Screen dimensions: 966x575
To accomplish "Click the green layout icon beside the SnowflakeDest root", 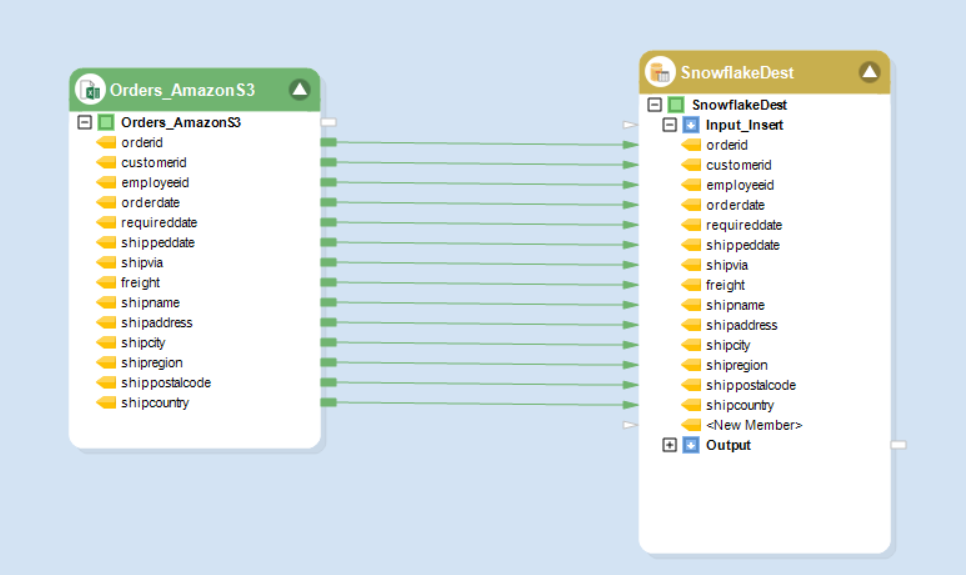I will pos(676,105).
